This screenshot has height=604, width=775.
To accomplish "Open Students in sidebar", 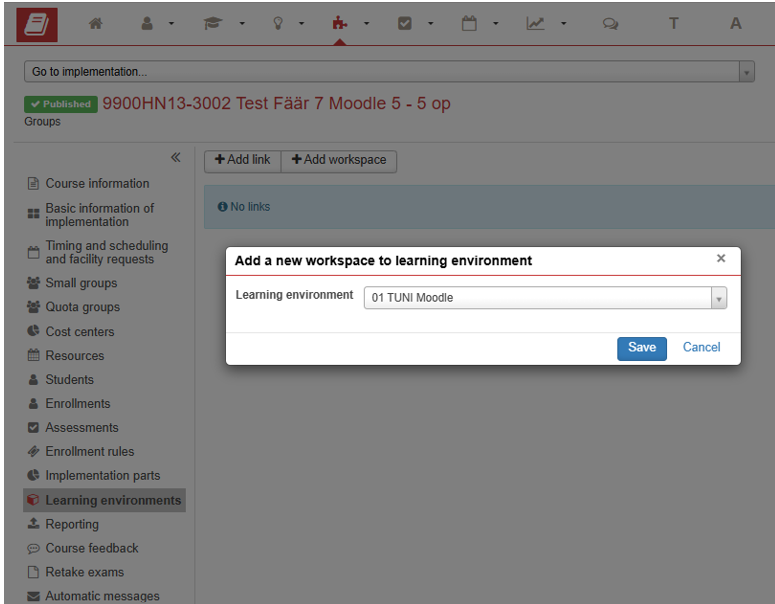I will click(69, 380).
